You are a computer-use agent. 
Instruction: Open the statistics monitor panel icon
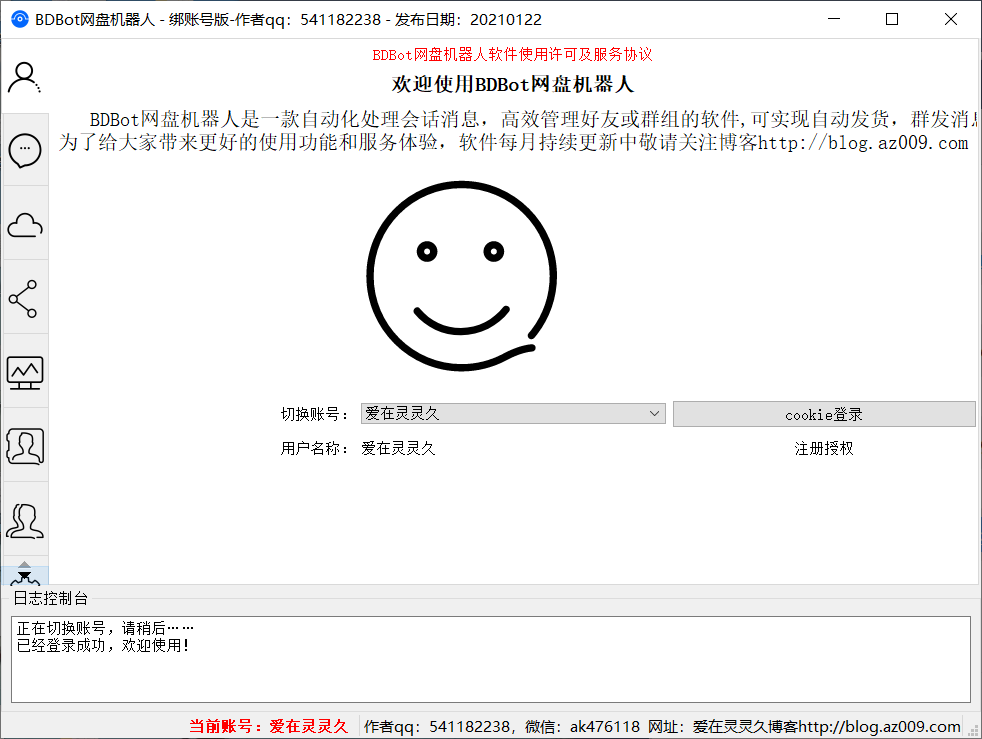24,371
